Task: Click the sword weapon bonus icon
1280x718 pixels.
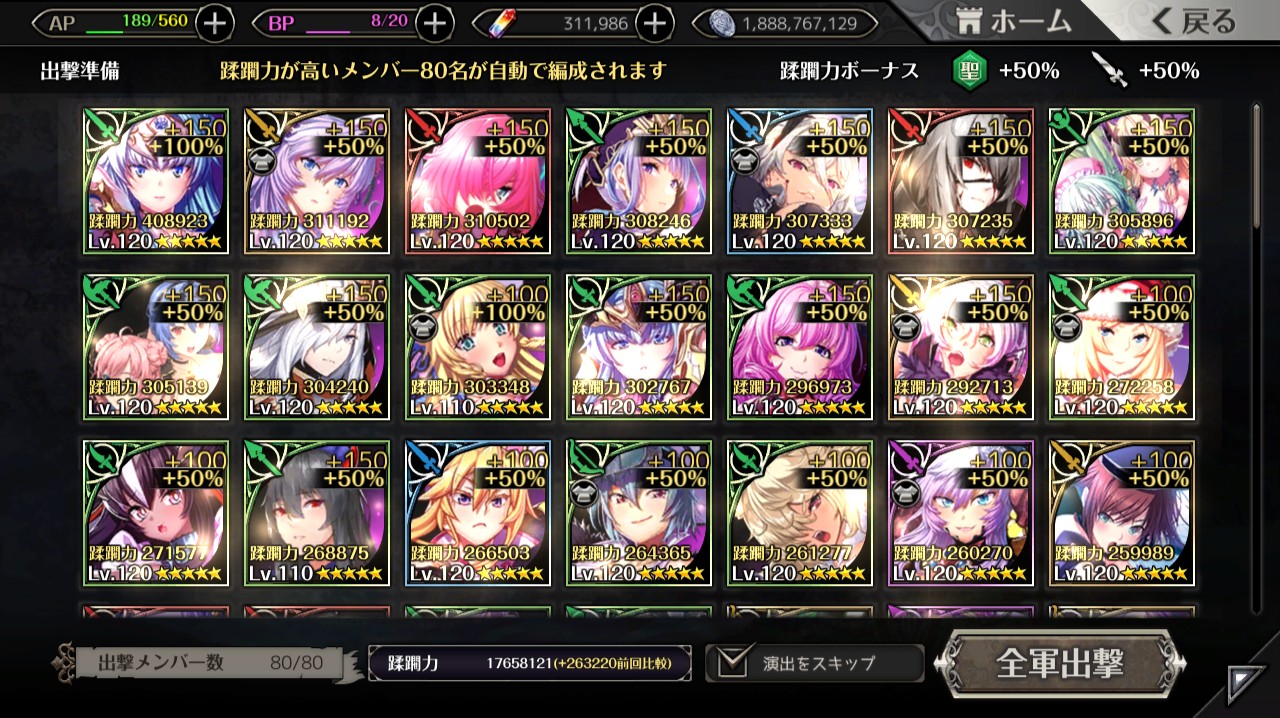Action: (1109, 70)
